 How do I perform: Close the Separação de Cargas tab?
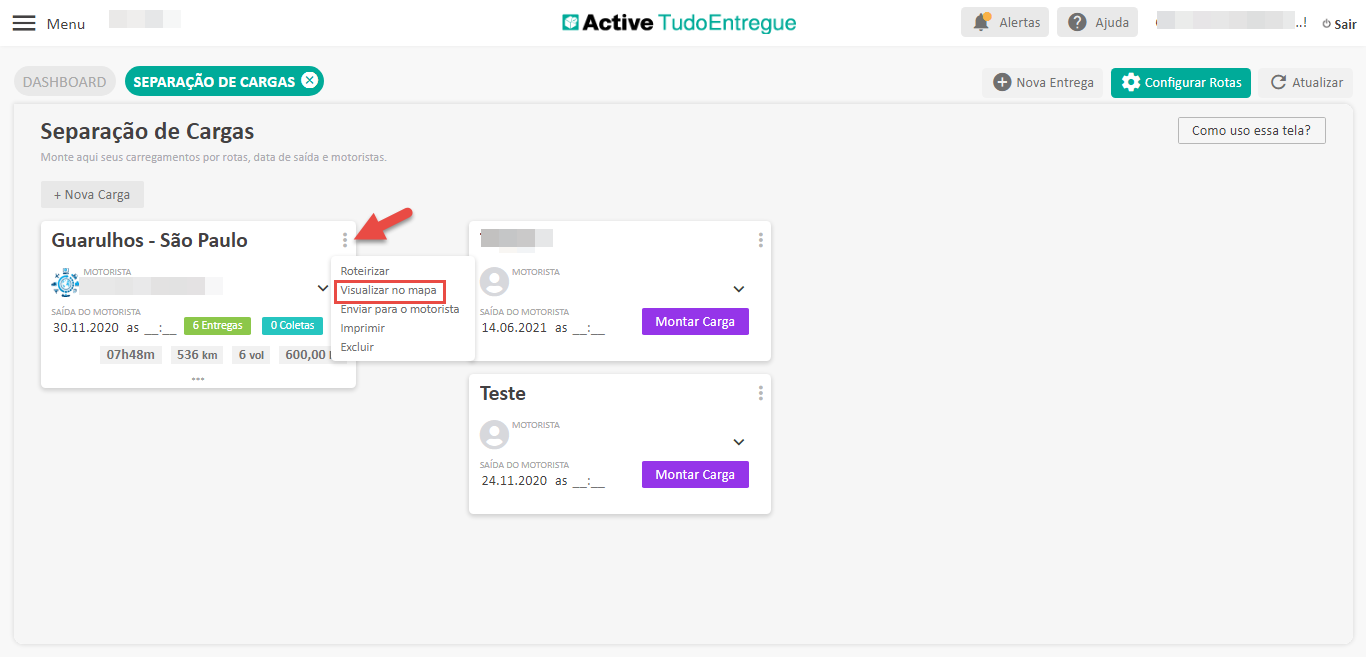click(310, 81)
